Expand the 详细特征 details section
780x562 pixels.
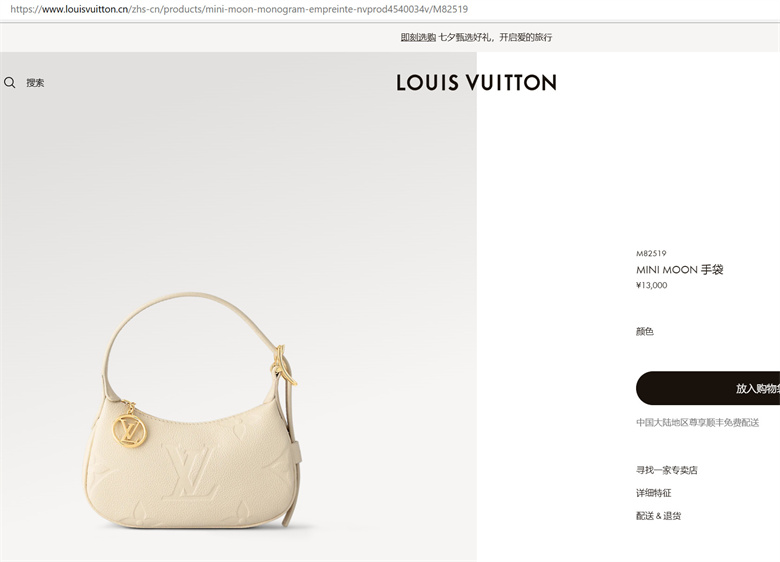coord(654,493)
